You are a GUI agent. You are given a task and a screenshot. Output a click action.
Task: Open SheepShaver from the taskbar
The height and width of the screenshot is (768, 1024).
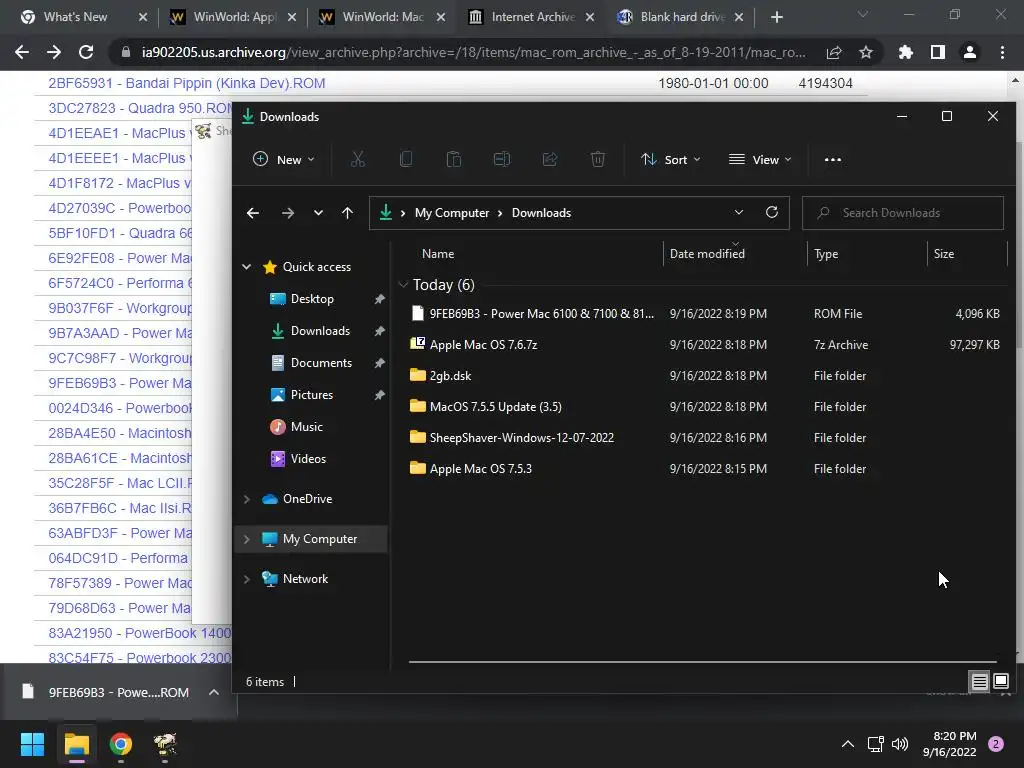[165, 744]
